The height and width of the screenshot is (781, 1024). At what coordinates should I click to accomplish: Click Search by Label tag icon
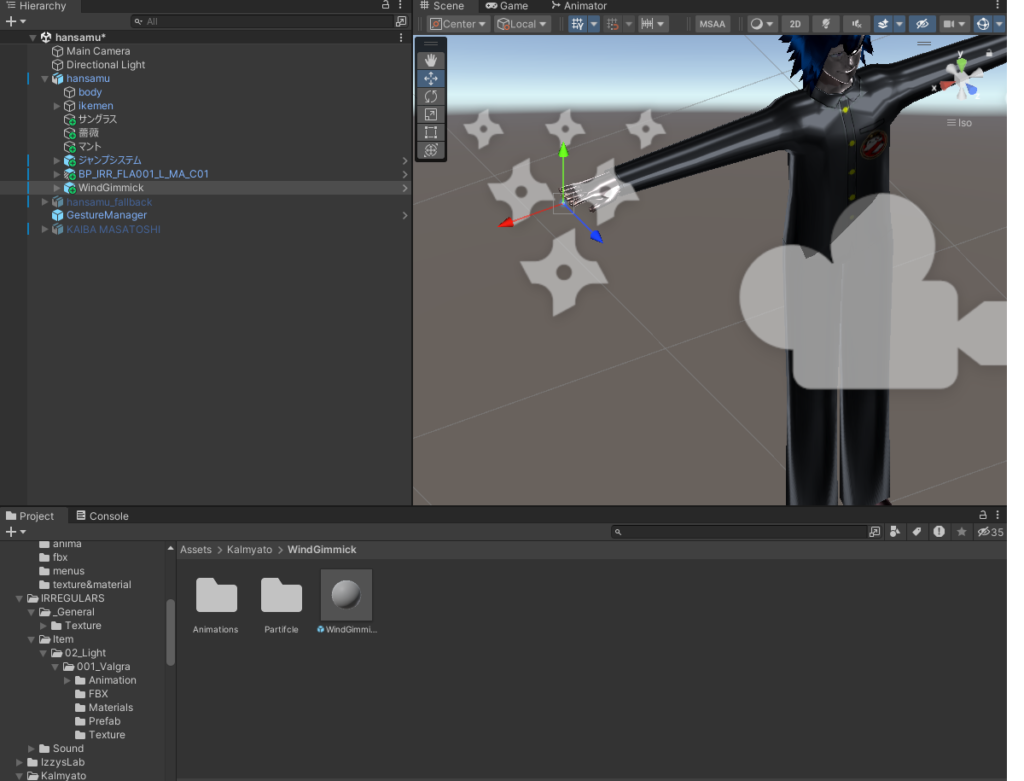click(917, 532)
